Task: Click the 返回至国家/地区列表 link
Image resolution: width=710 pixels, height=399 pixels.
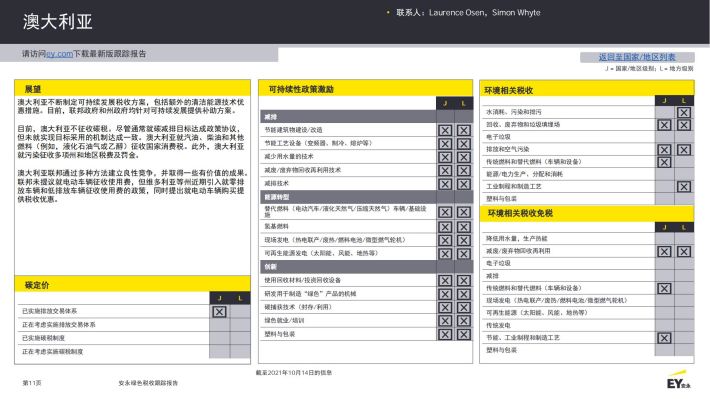Action: (637, 57)
